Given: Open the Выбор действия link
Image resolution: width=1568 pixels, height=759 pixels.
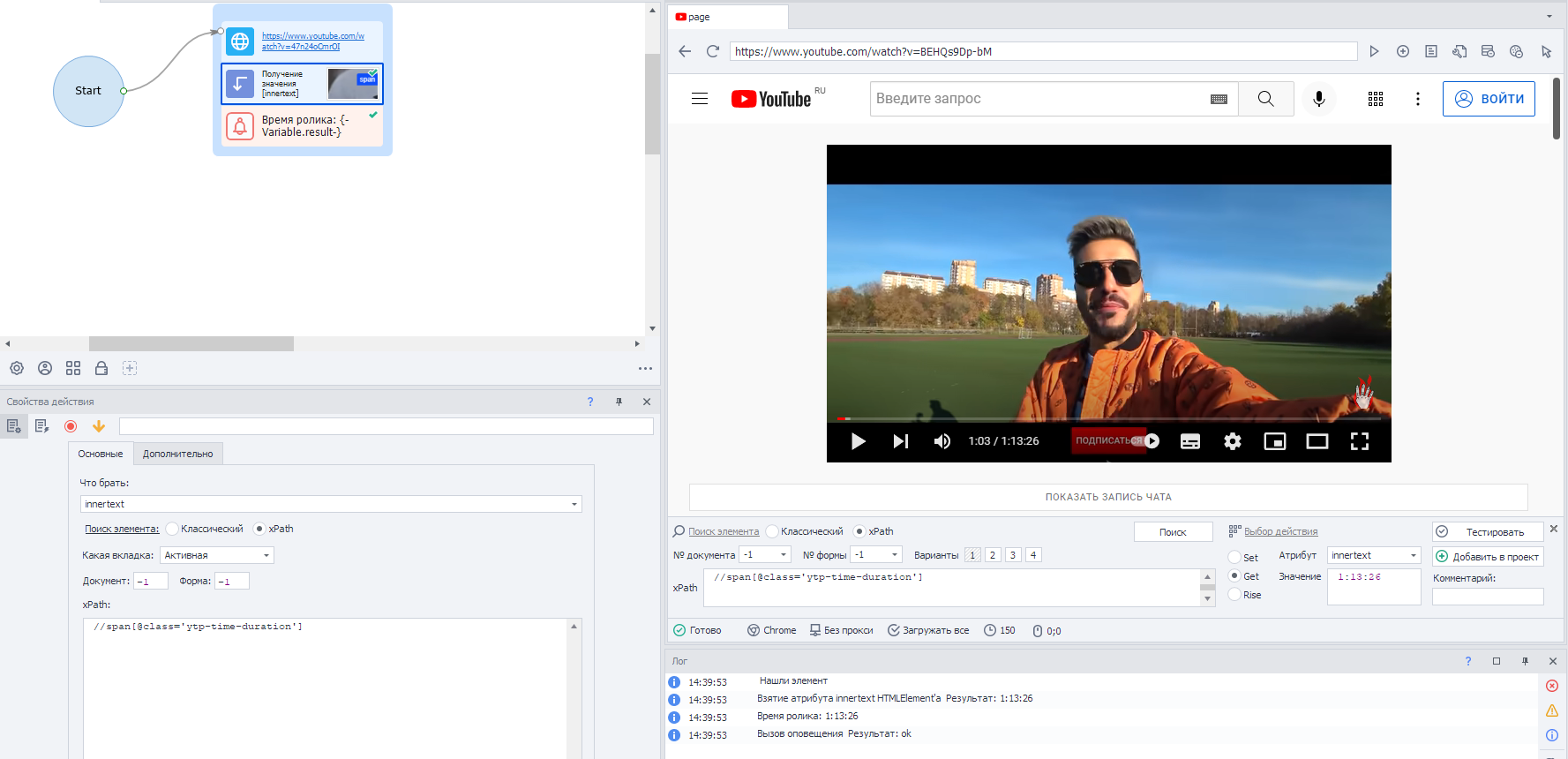Looking at the screenshot, I should [1280, 531].
